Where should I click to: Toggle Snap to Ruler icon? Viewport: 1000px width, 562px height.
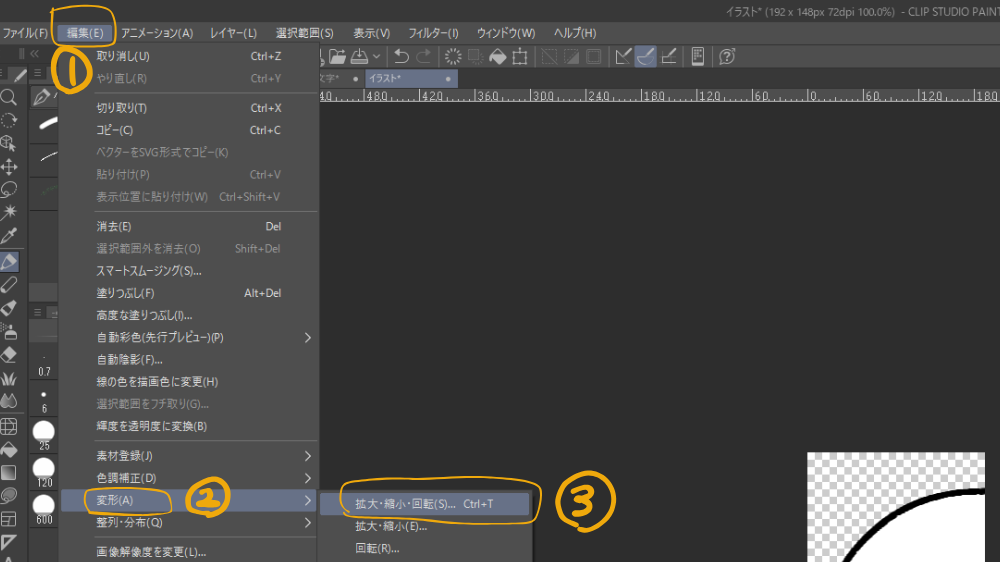click(623, 57)
